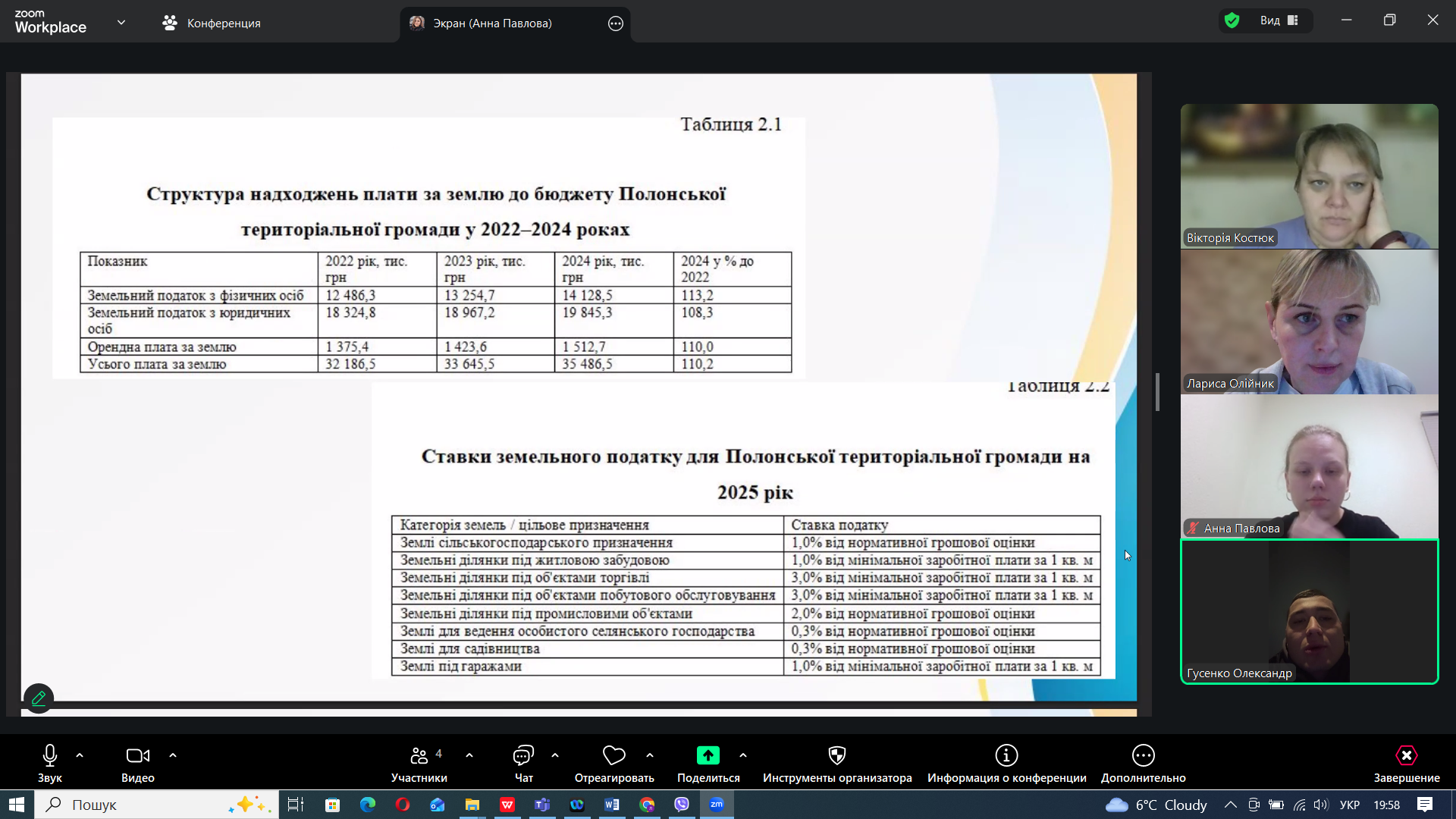
Task: Toggle the microphone mute button
Action: coord(50,755)
